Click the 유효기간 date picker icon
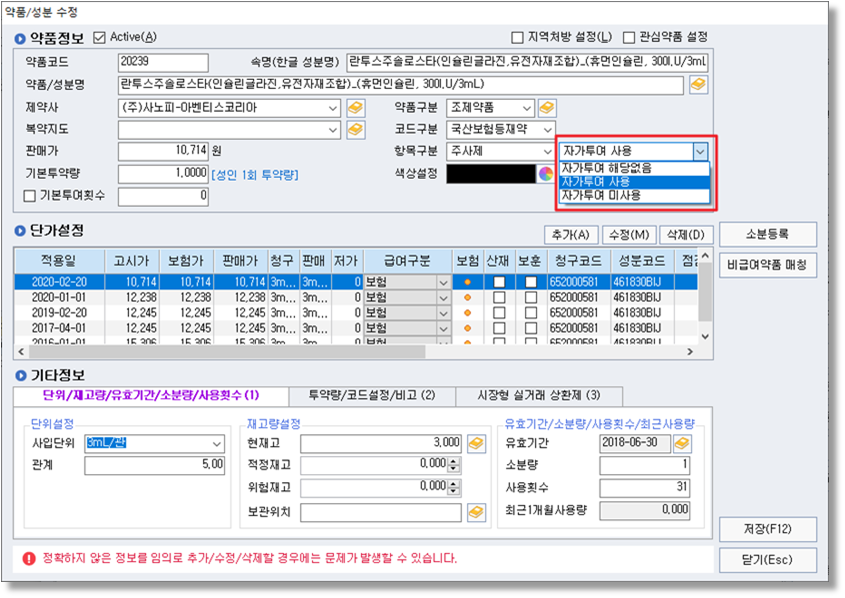 682,442
